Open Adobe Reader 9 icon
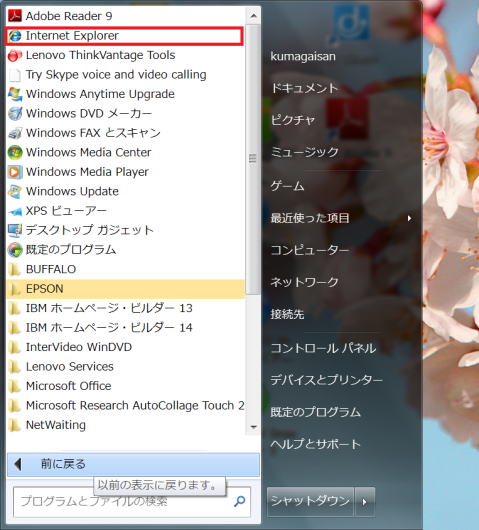 (15, 16)
